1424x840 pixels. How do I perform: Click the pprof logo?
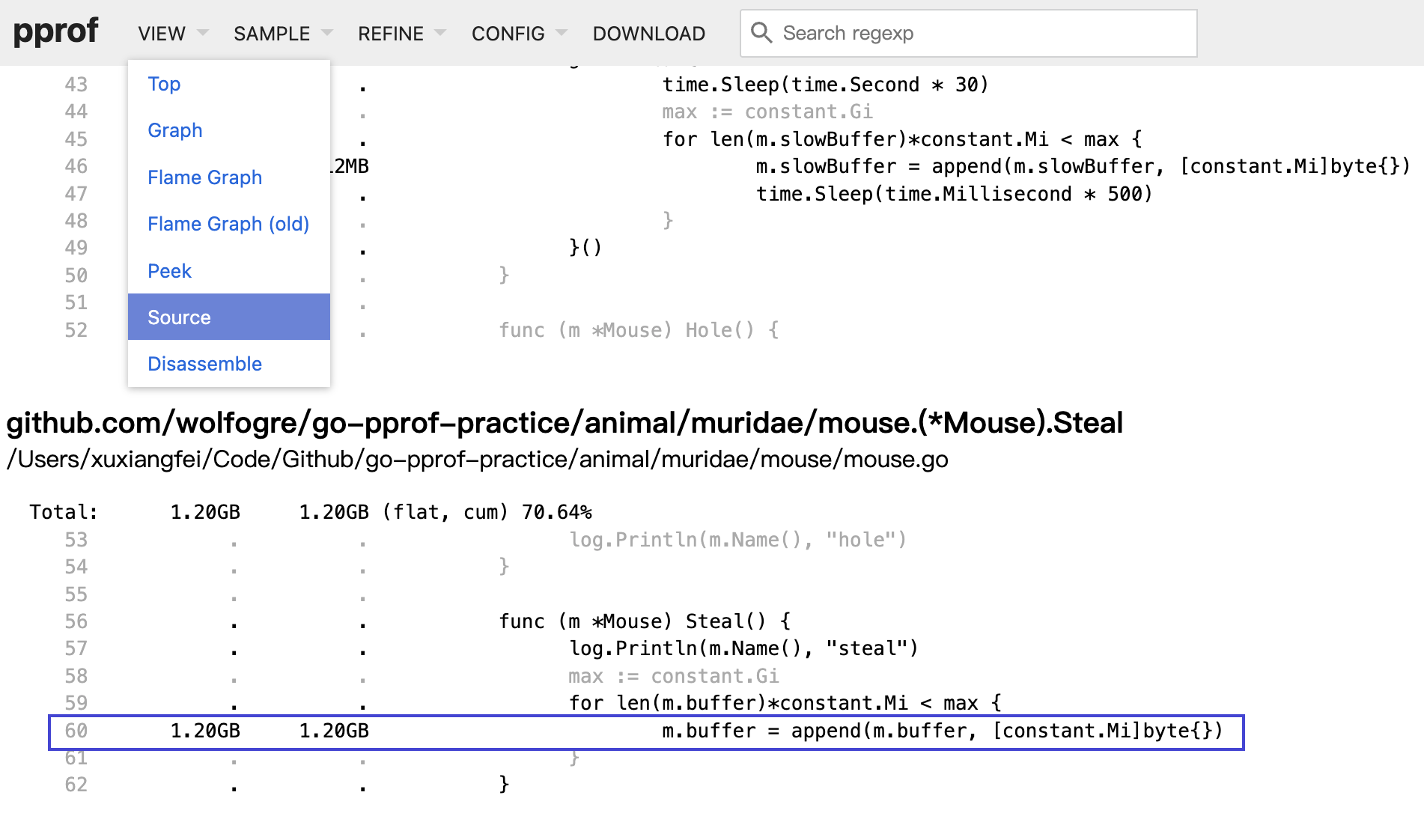(55, 32)
